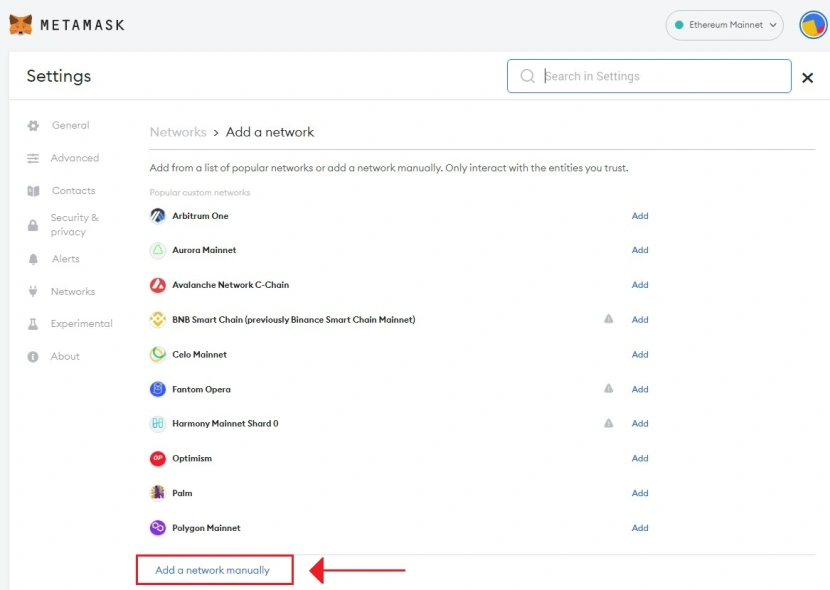Add the Optimism network
Viewport: 830px width, 590px height.
tap(640, 458)
